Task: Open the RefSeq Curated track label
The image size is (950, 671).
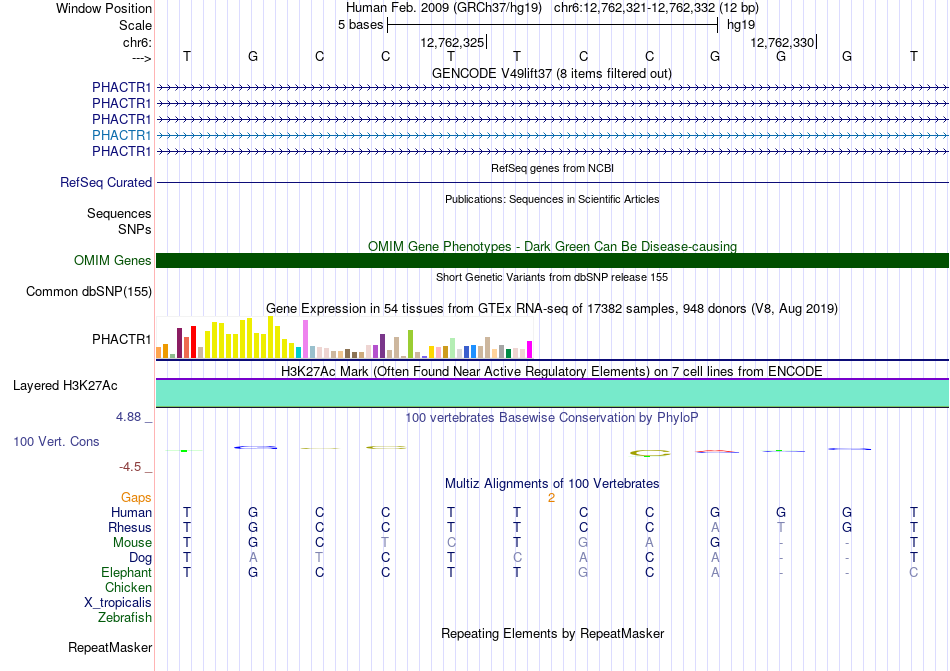Action: [106, 182]
